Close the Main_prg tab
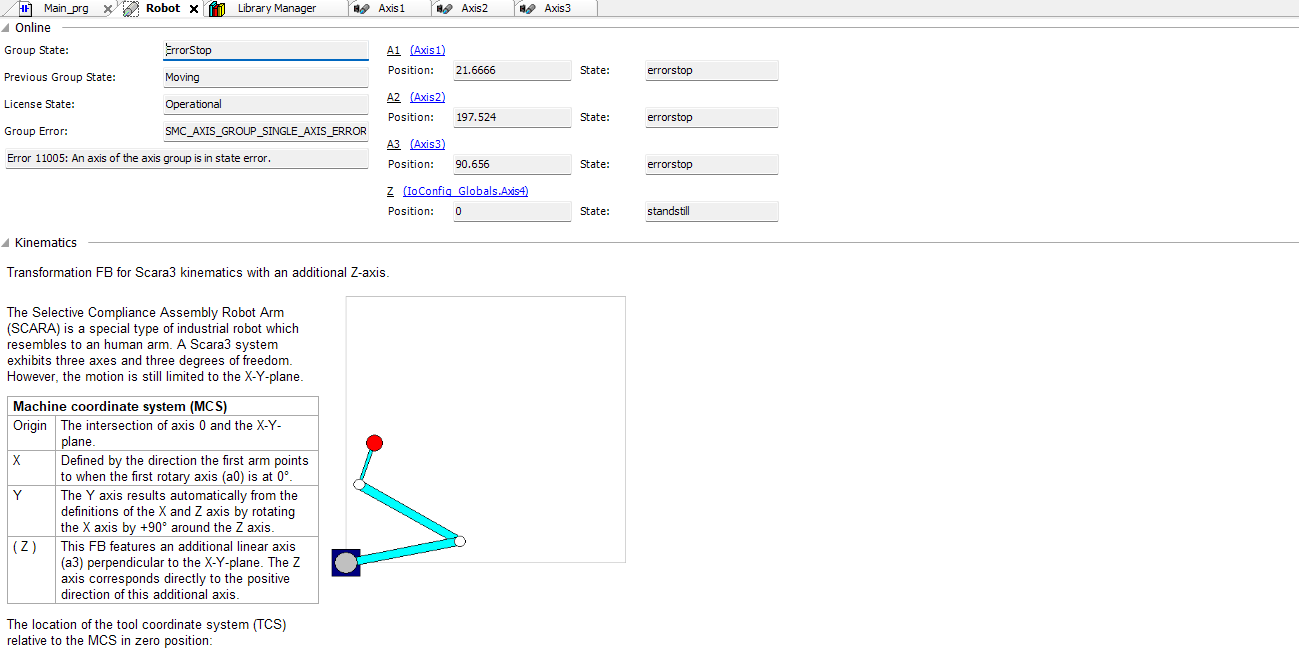 tap(108, 9)
